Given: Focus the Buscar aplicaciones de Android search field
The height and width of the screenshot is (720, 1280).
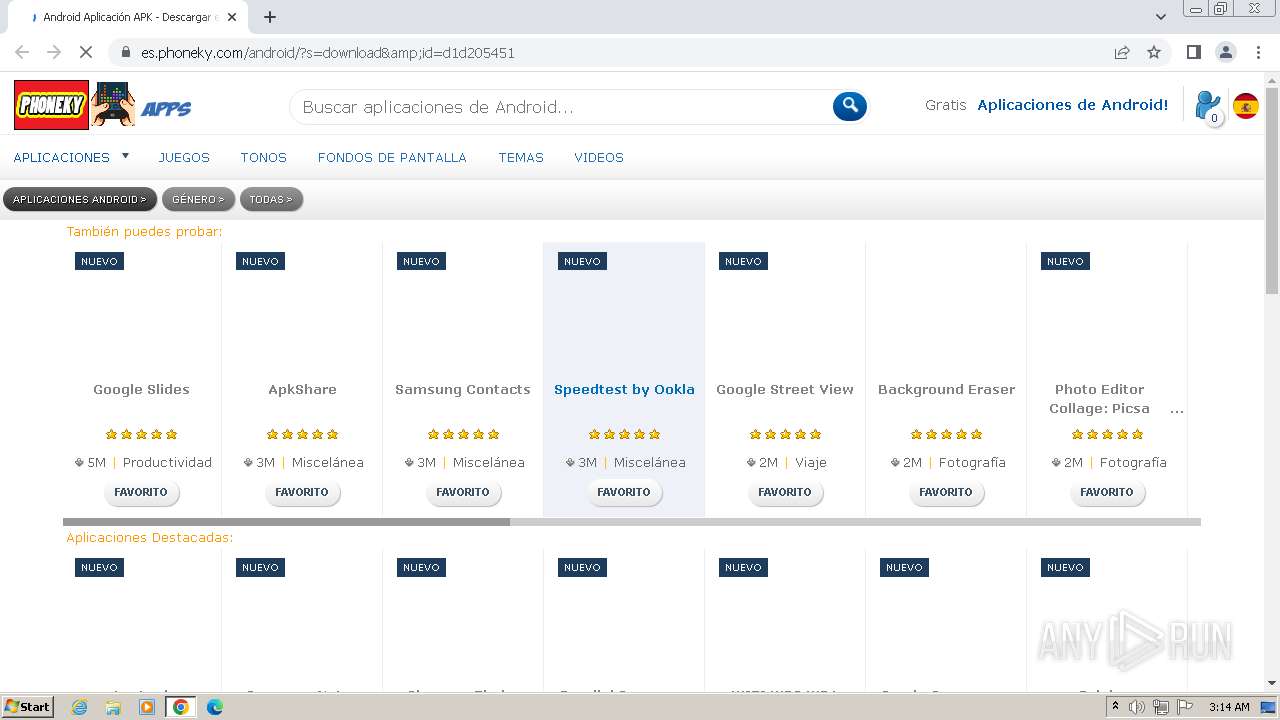Looking at the screenshot, I should [x=560, y=107].
